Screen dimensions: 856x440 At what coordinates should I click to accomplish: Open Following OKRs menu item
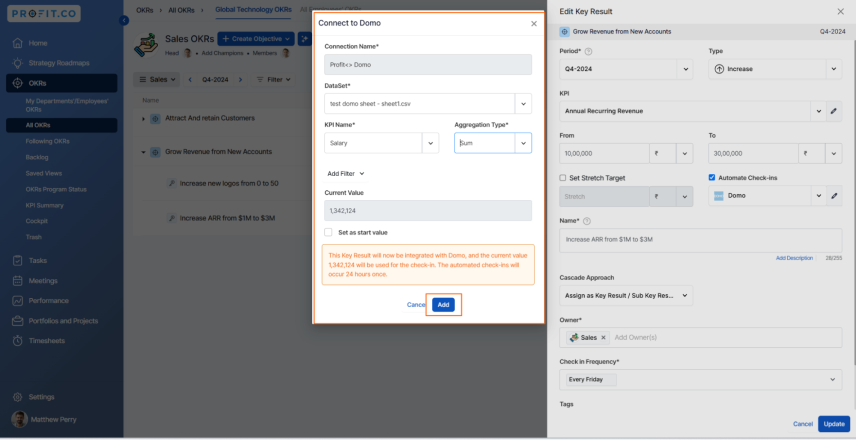47,141
